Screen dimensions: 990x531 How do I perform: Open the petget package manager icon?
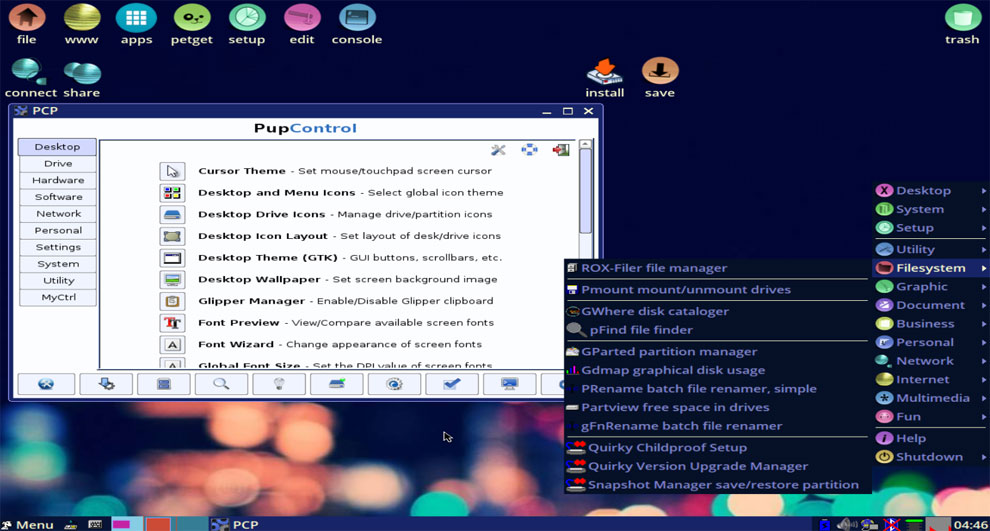(191, 23)
